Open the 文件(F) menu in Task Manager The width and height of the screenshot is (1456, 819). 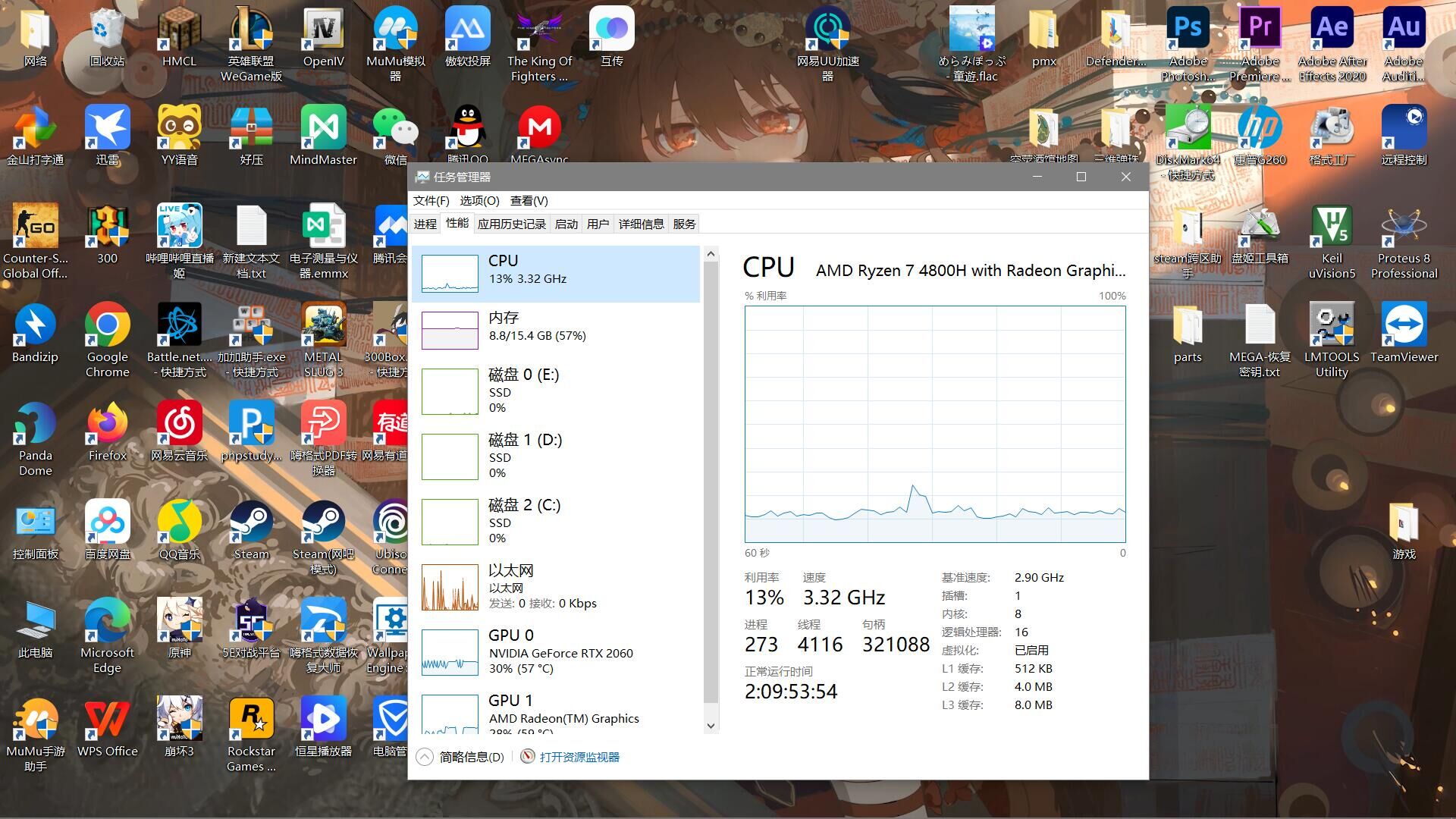[431, 200]
